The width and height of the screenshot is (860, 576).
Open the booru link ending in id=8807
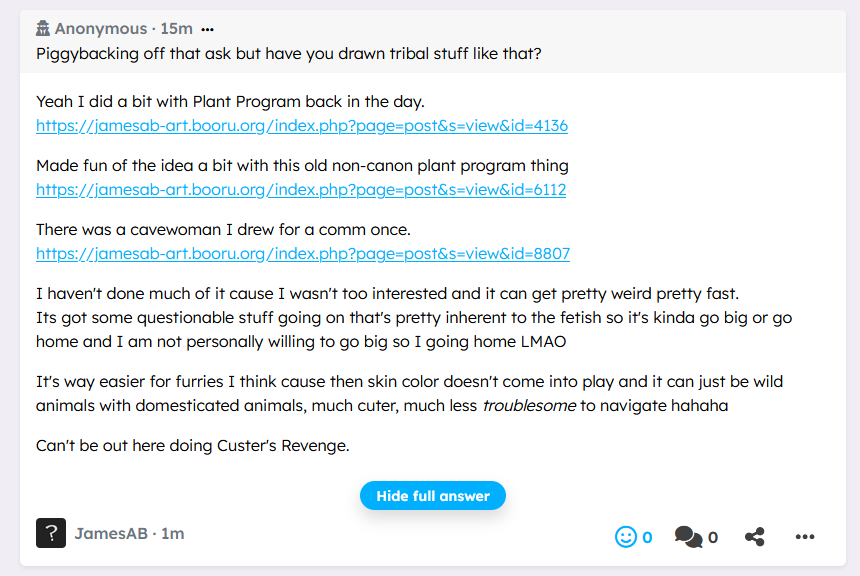[x=303, y=254]
